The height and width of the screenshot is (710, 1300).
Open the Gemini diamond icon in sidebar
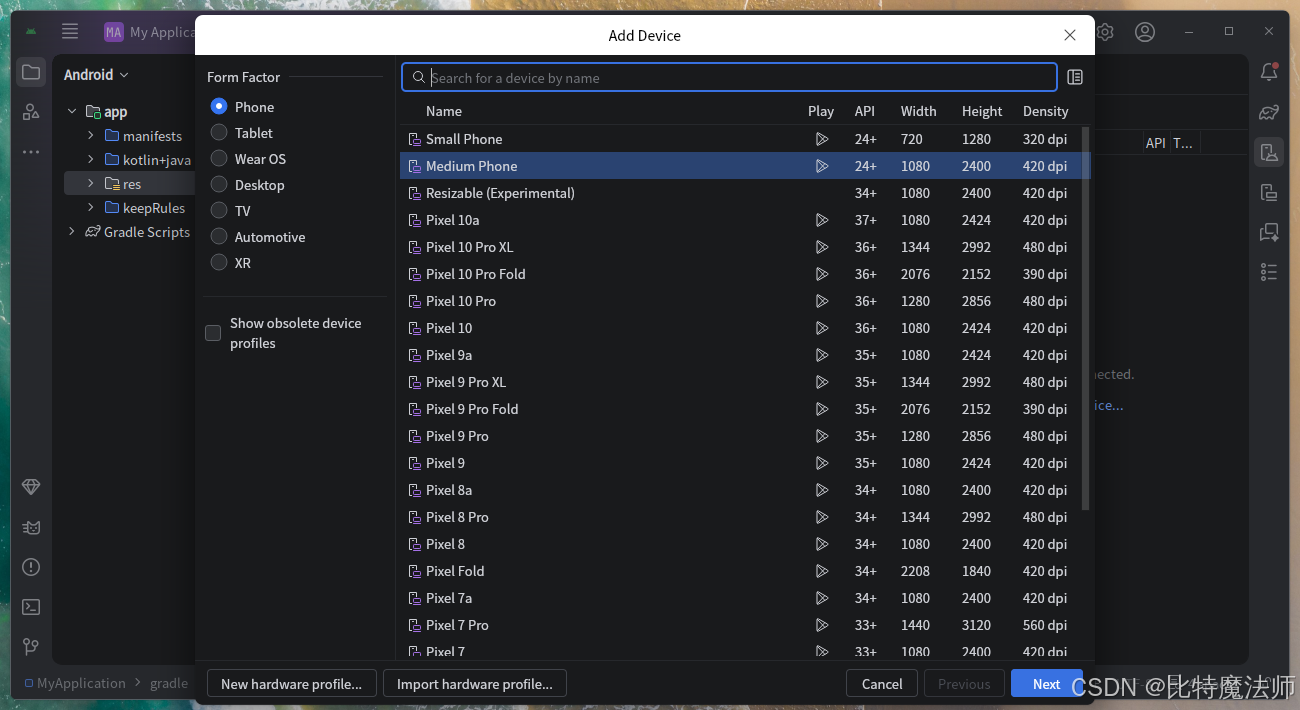(x=31, y=487)
